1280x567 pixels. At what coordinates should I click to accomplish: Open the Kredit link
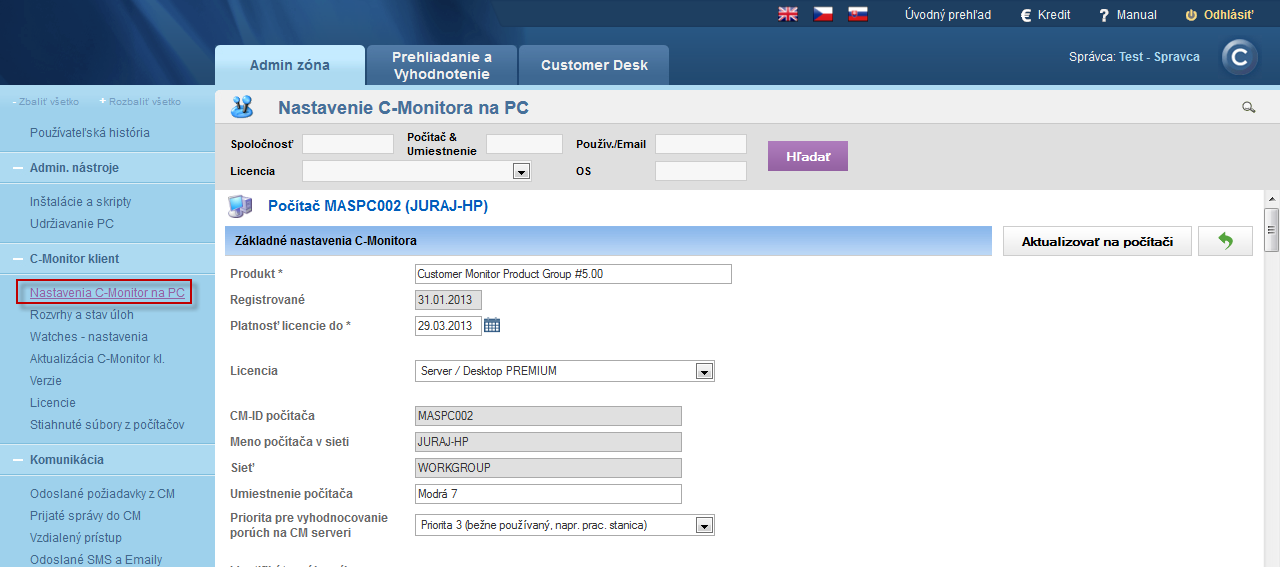[1046, 15]
